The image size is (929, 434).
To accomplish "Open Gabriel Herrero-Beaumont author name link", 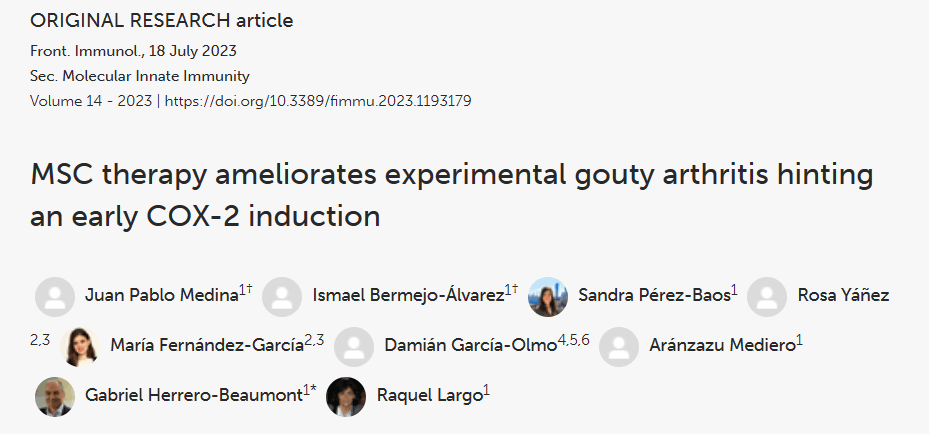I will tap(193, 396).
